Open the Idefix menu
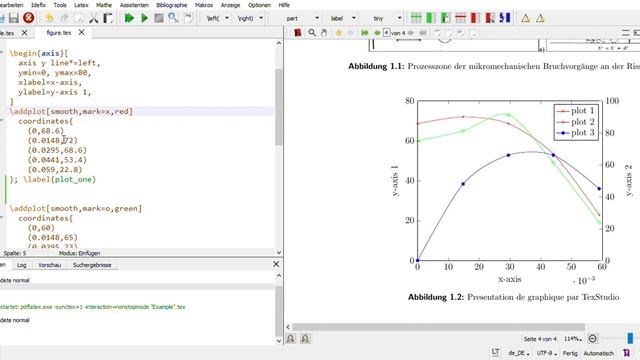 (38, 5)
